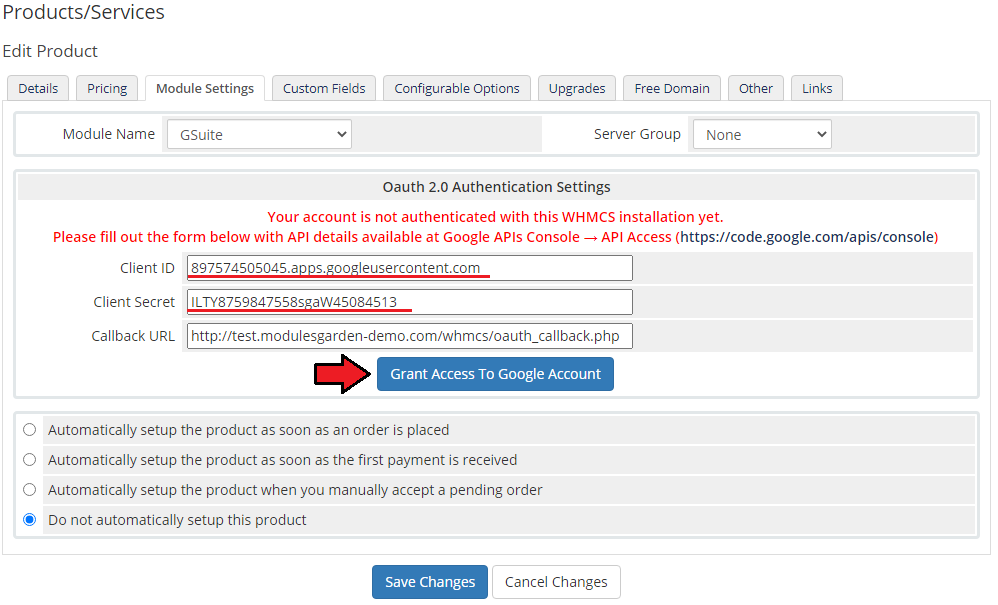Expand the Module Name GSuite dropdown
Screen dimensions: 998x605
260,134
